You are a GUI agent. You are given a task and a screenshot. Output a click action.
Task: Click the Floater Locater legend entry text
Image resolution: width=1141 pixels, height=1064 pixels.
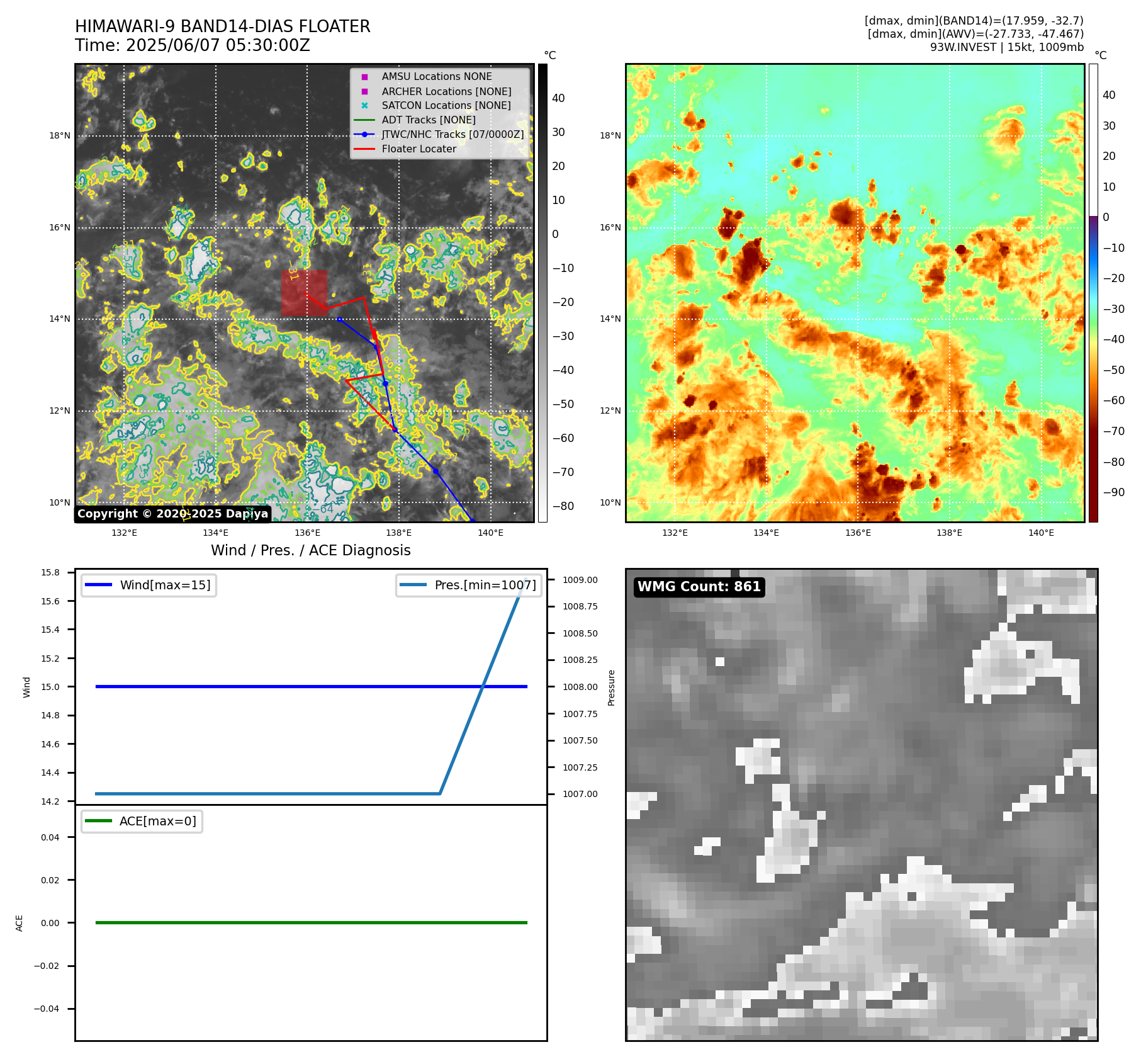click(419, 149)
